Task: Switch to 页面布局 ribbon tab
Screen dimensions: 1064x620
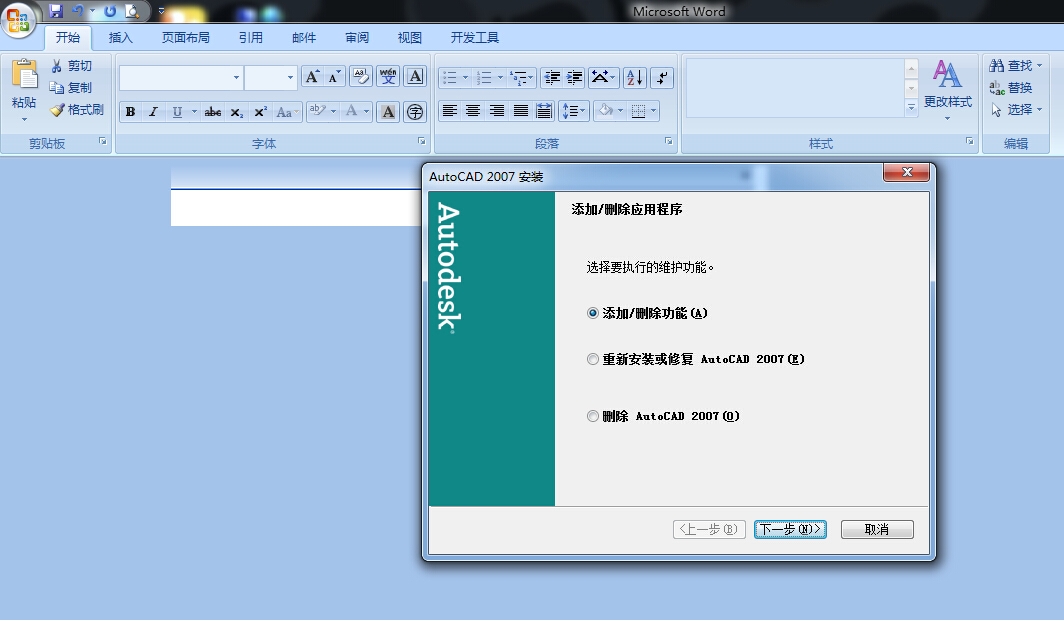Action: 185,37
